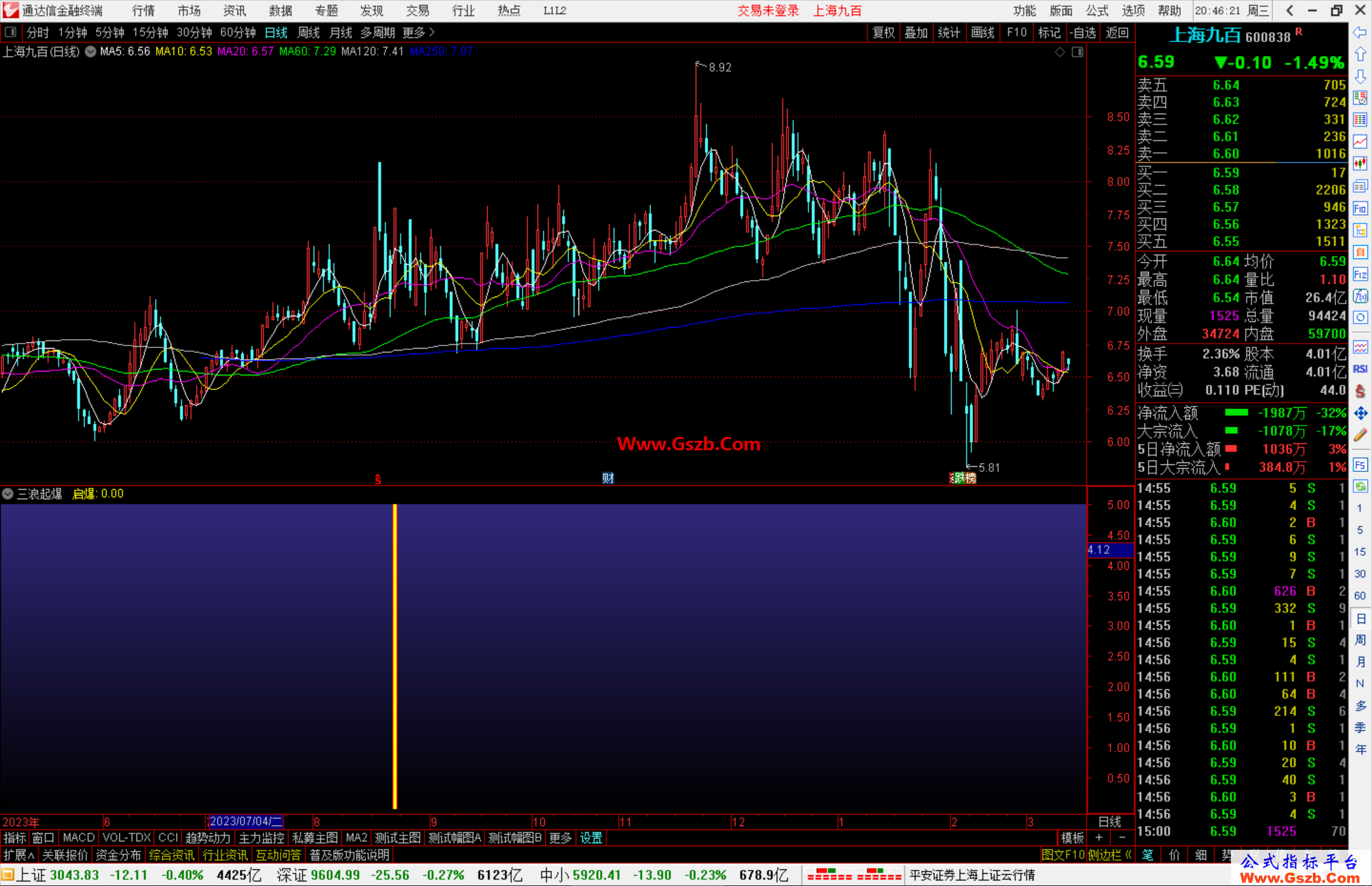Click the stacked windows icon in sidebar
Image resolution: width=1372 pixels, height=886 pixels.
click(1360, 186)
